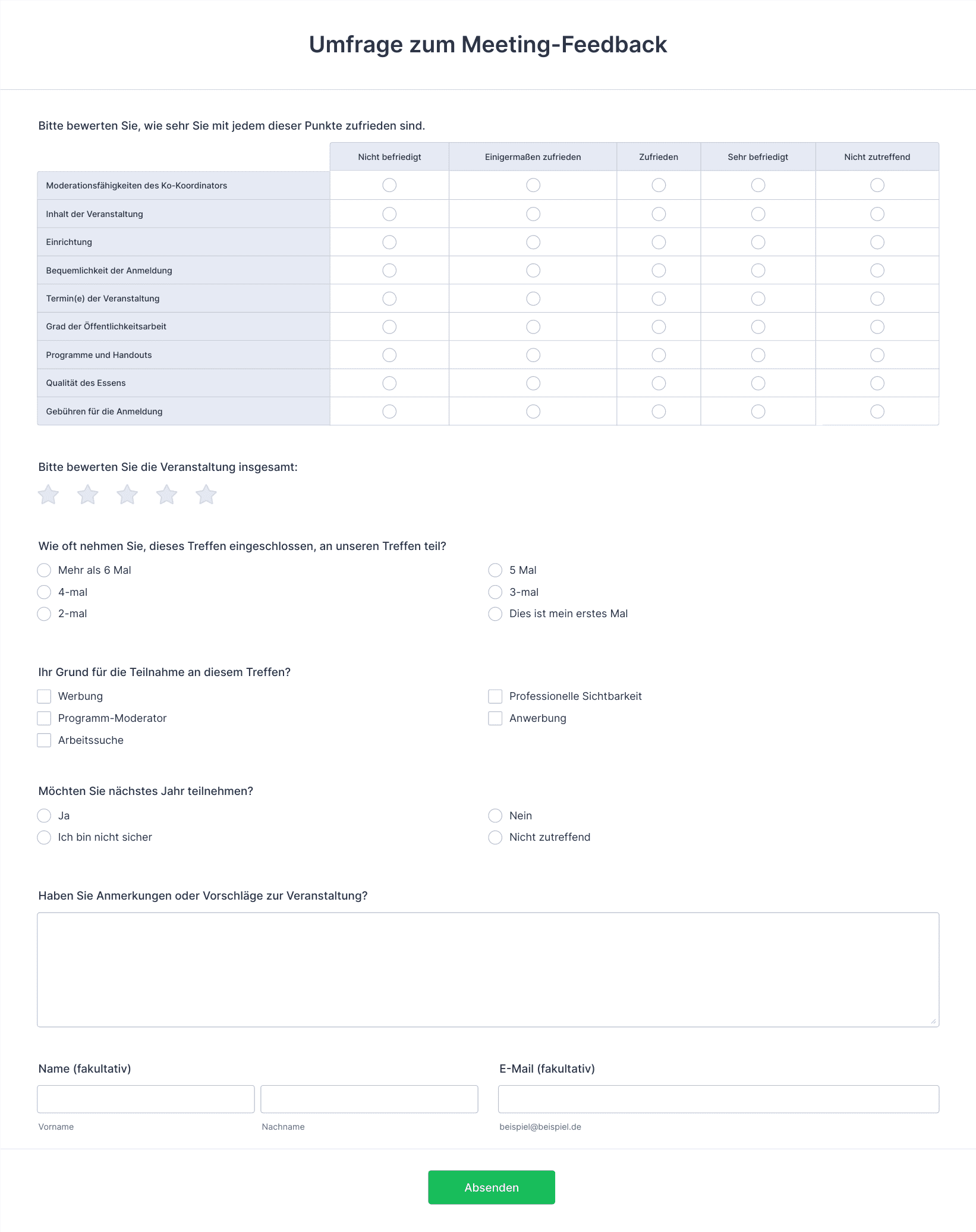Rate Grad der Öffentlichkeitsarbeit as Zufrieden

click(x=659, y=326)
